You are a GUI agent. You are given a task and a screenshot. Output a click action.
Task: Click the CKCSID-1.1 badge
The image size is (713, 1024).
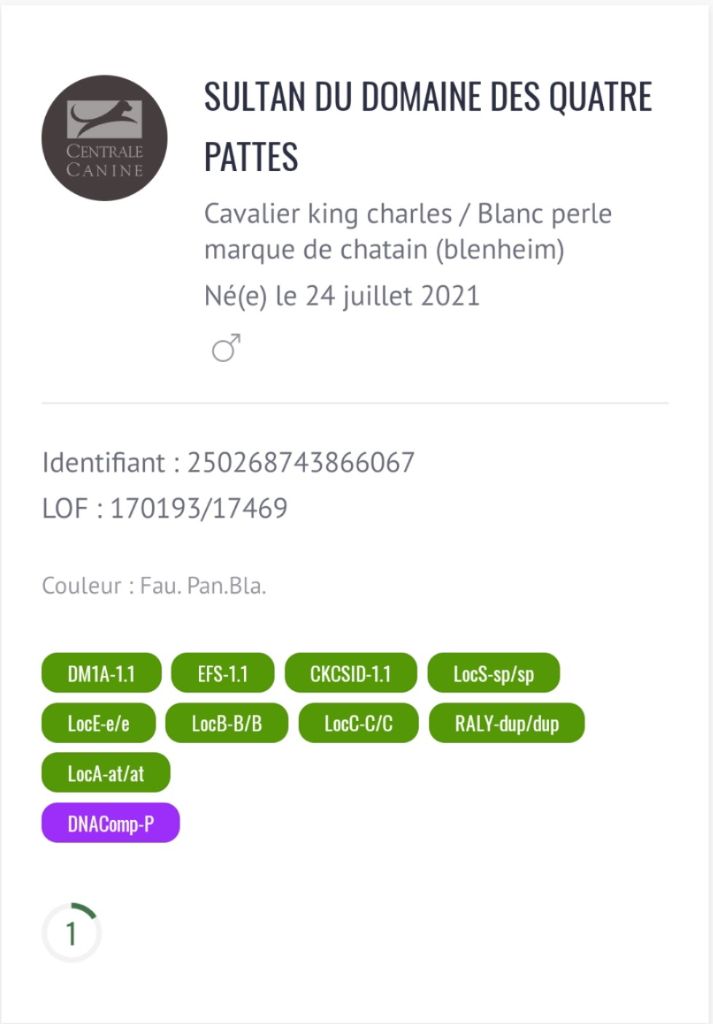351,673
